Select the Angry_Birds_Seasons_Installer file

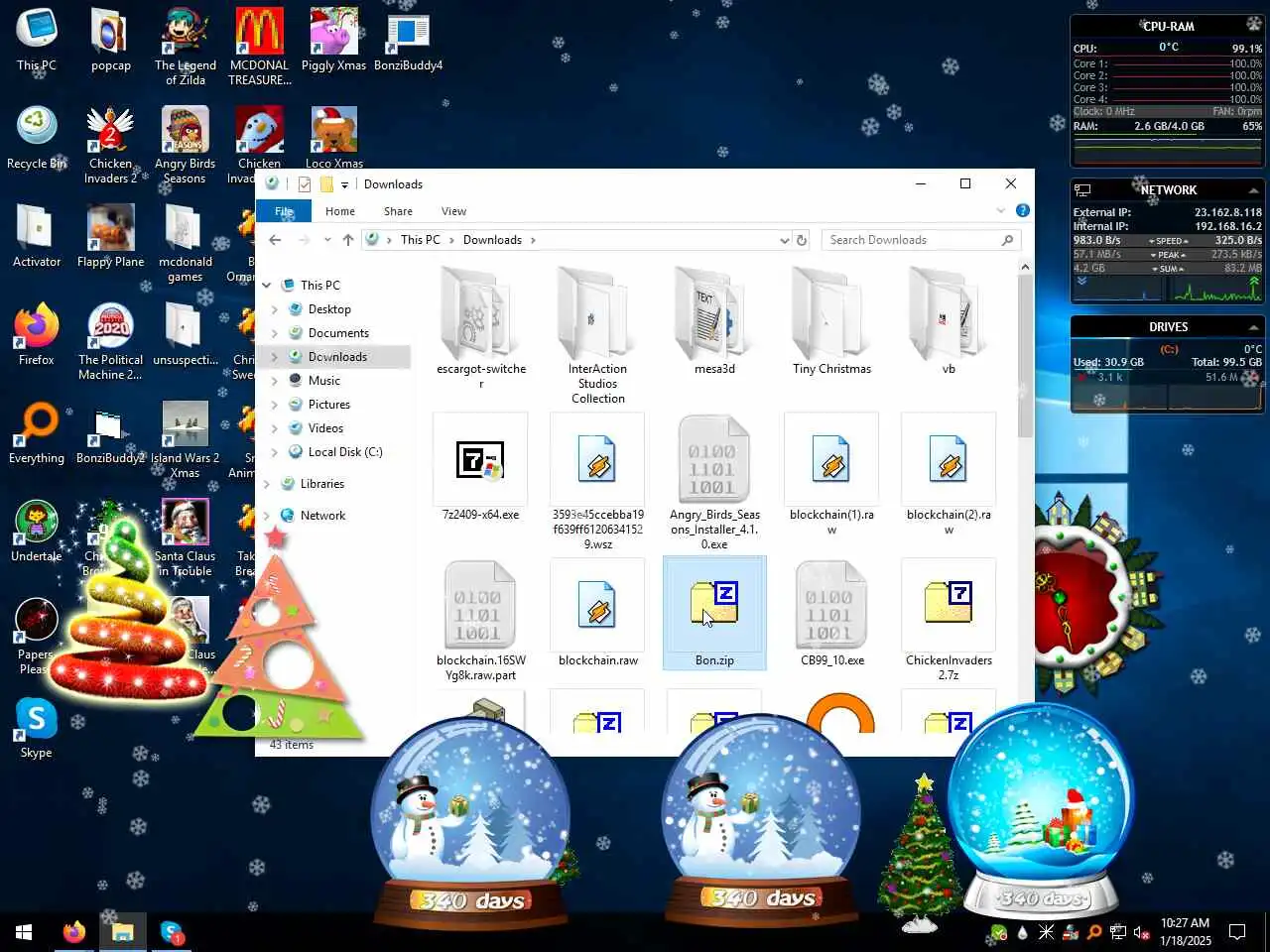click(714, 481)
